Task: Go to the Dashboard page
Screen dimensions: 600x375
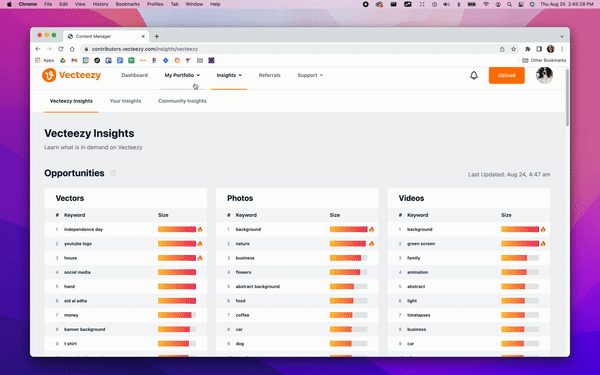Action: coord(134,75)
